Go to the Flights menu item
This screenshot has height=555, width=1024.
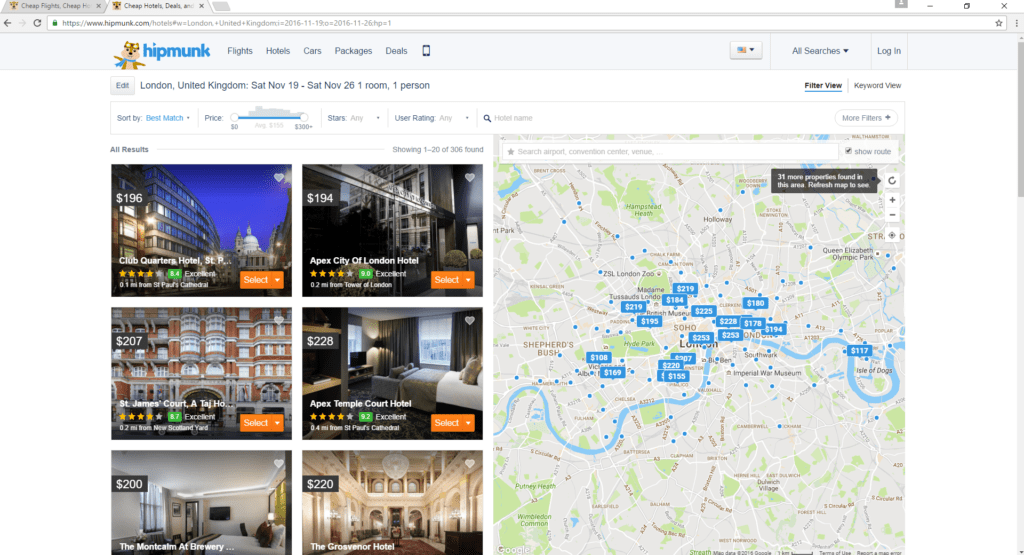click(240, 51)
